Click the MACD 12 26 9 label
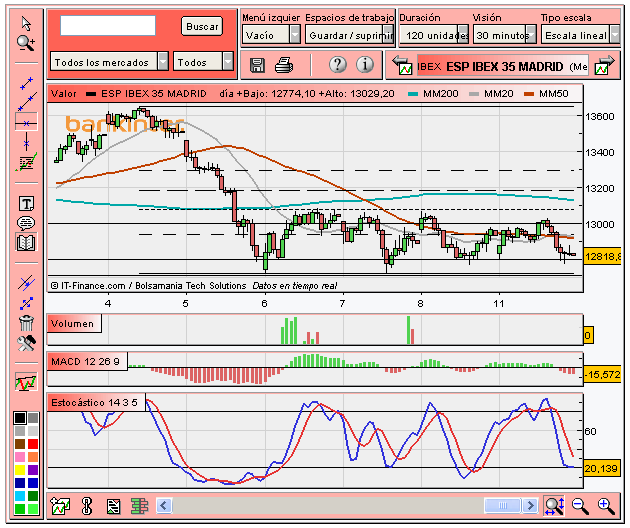The width and height of the screenshot is (630, 528). (x=85, y=362)
